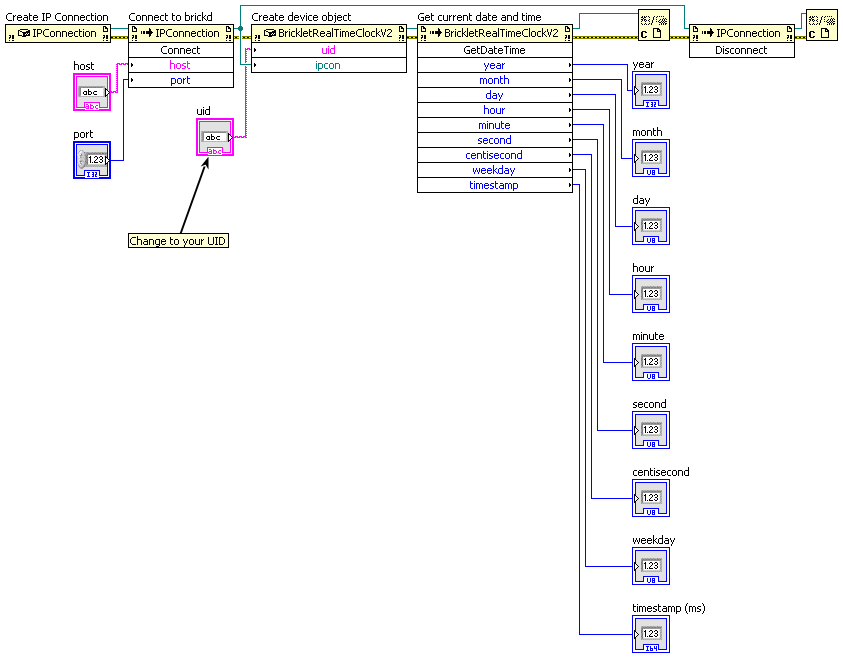Click the 'Change to your UID' comment label
Image resolution: width=843 pixels, height=658 pixels.
point(178,241)
